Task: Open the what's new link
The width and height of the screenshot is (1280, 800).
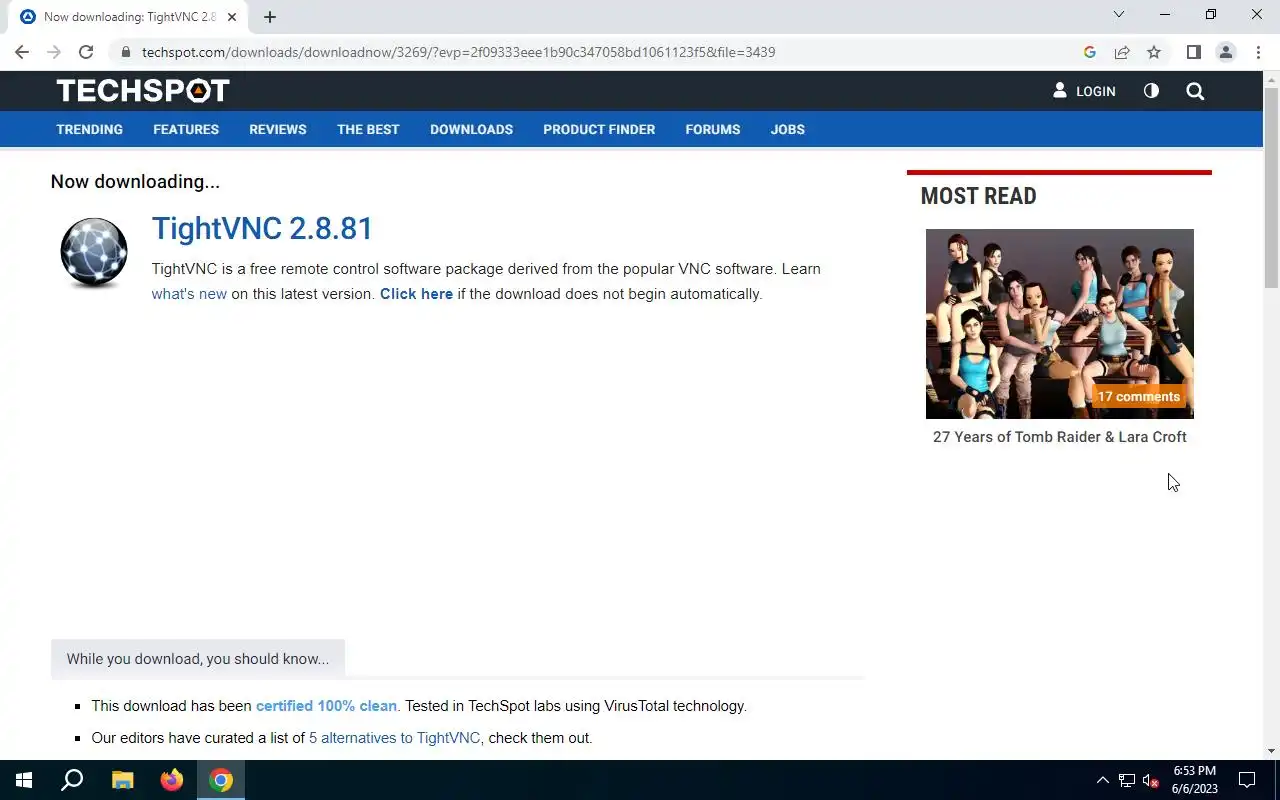Action: tap(189, 294)
